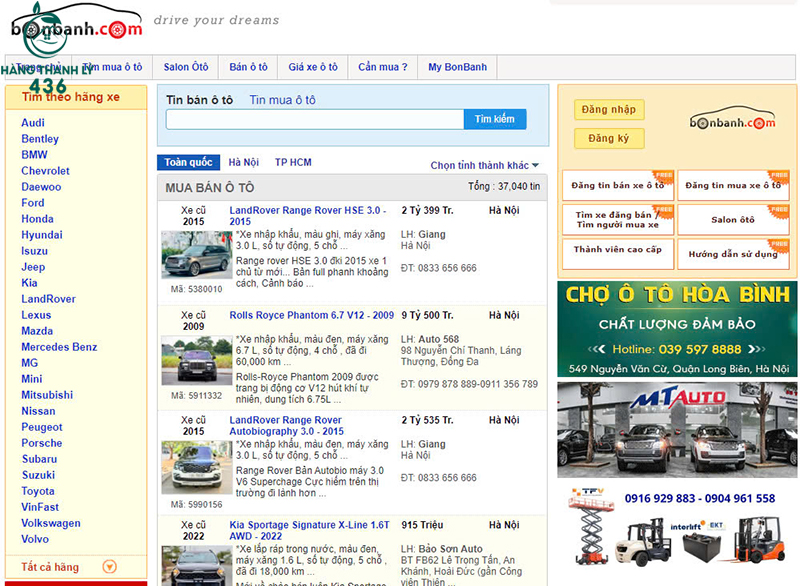Screen dimensions: 800x586
Task: Filter by Mazda brand
Action: pyautogui.click(x=37, y=331)
